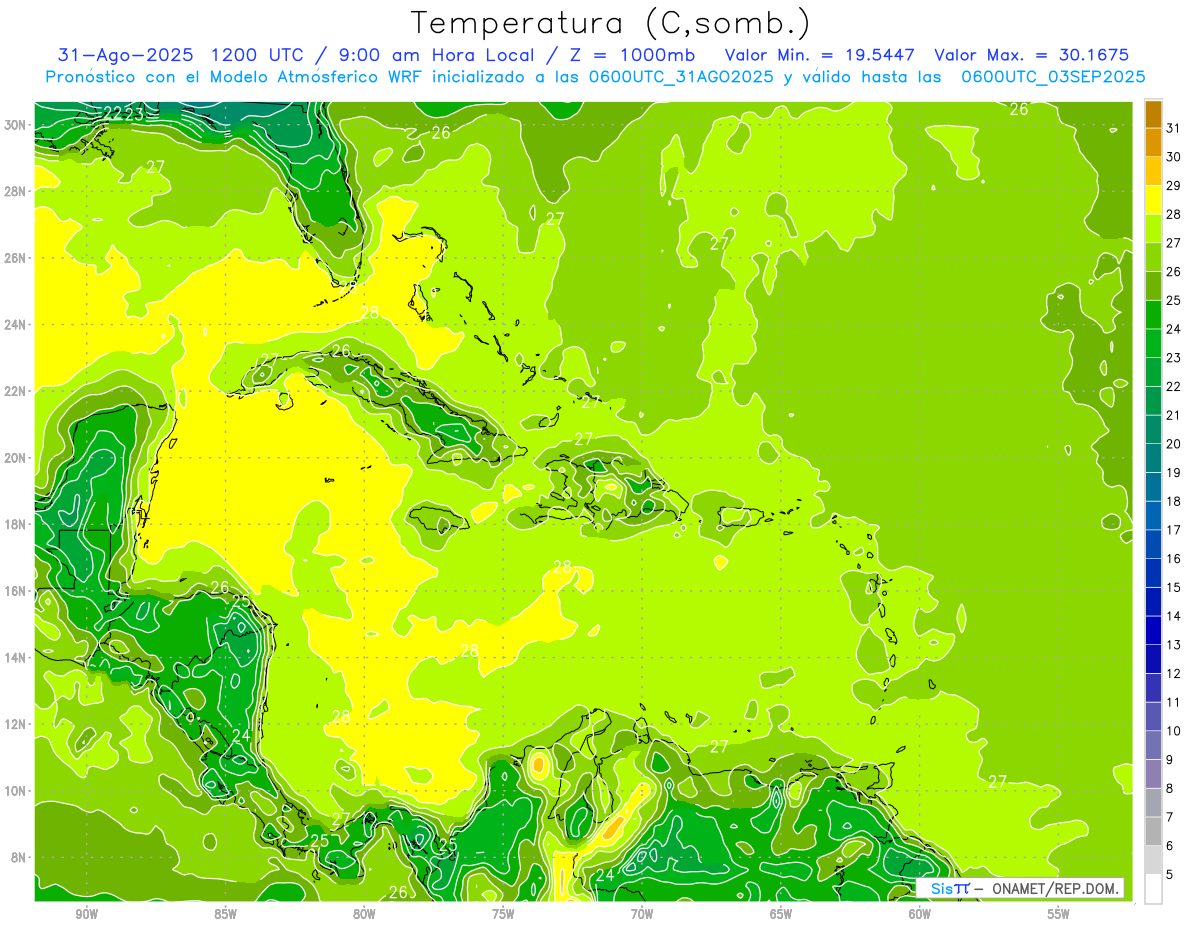Click the "14" value on the color bar
The image size is (1200, 927).
(x=1174, y=616)
